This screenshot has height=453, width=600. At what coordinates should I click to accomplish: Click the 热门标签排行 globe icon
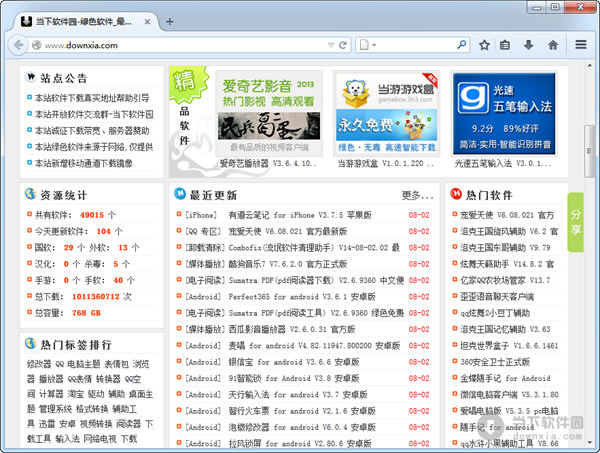pyautogui.click(x=30, y=343)
